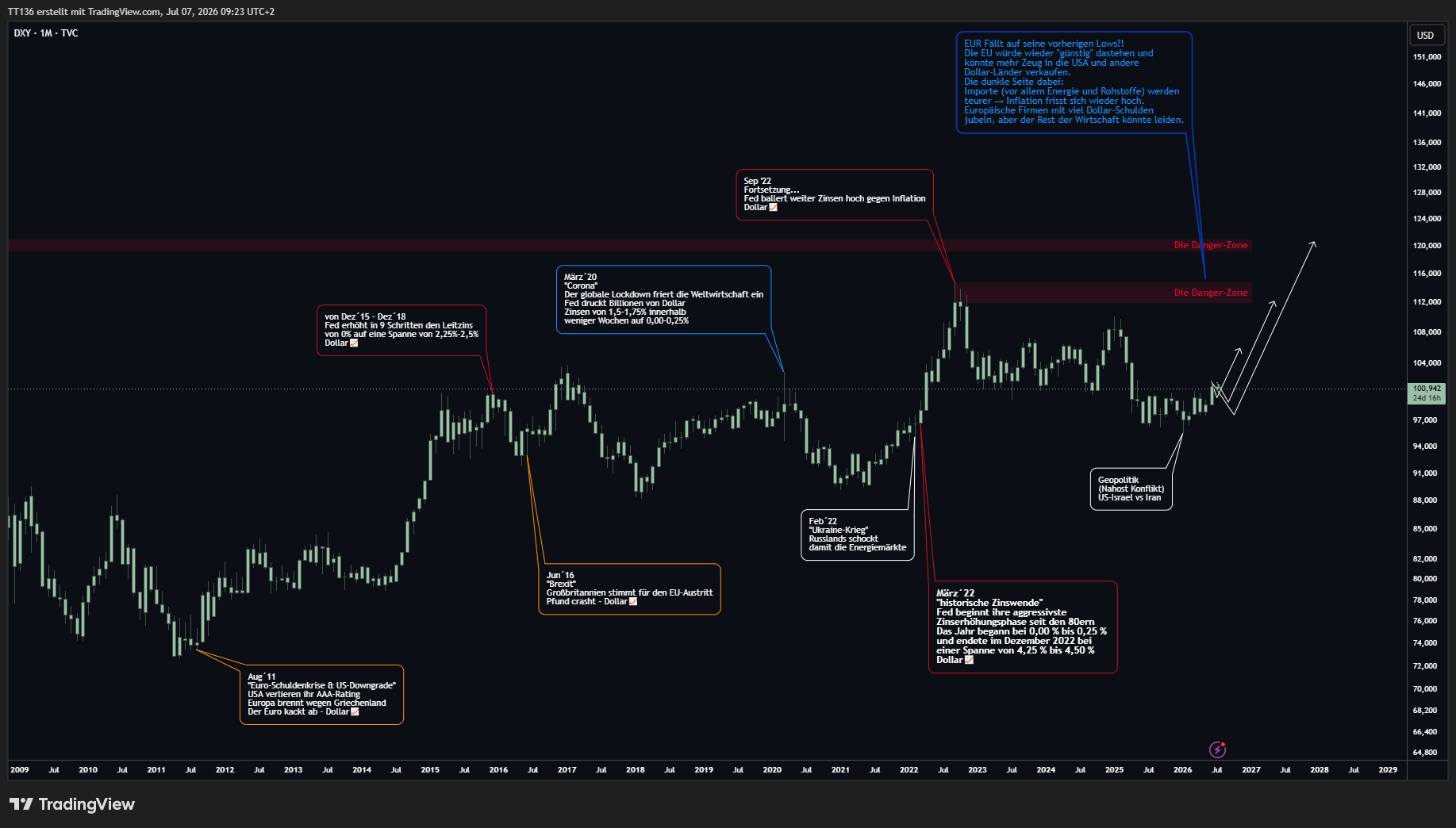The height and width of the screenshot is (828, 1456).
Task: Select the Sep '22 Fortsetzung annotation
Action: click(835, 194)
